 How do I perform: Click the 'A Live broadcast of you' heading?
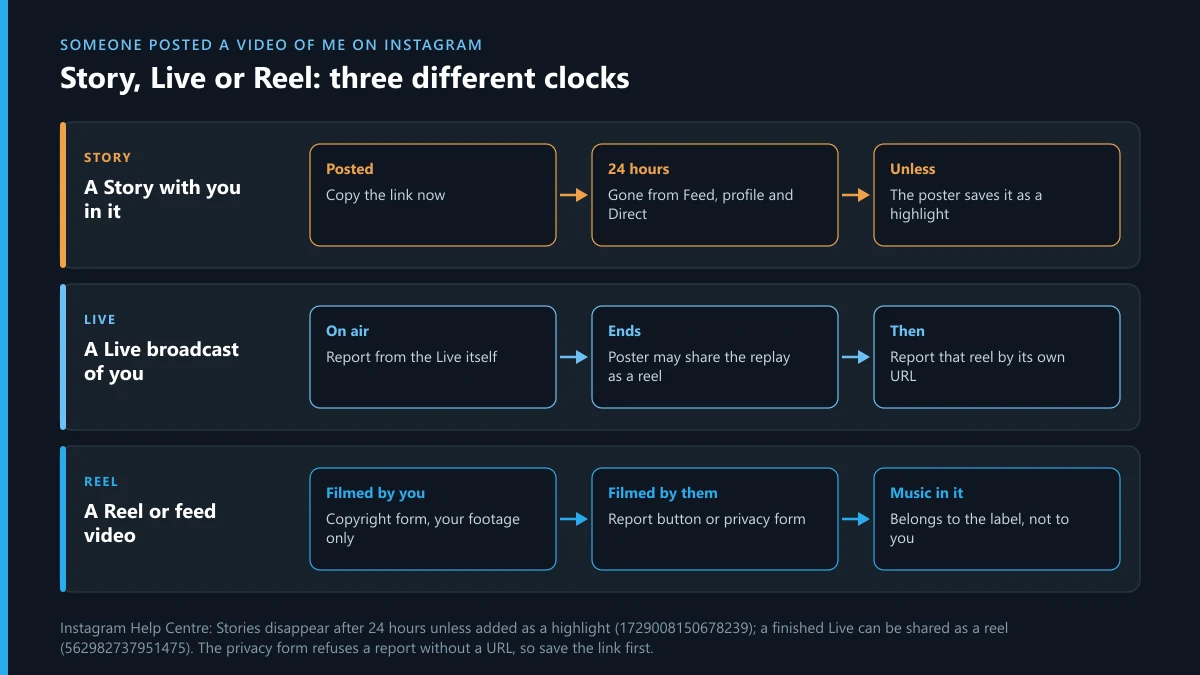tap(162, 361)
